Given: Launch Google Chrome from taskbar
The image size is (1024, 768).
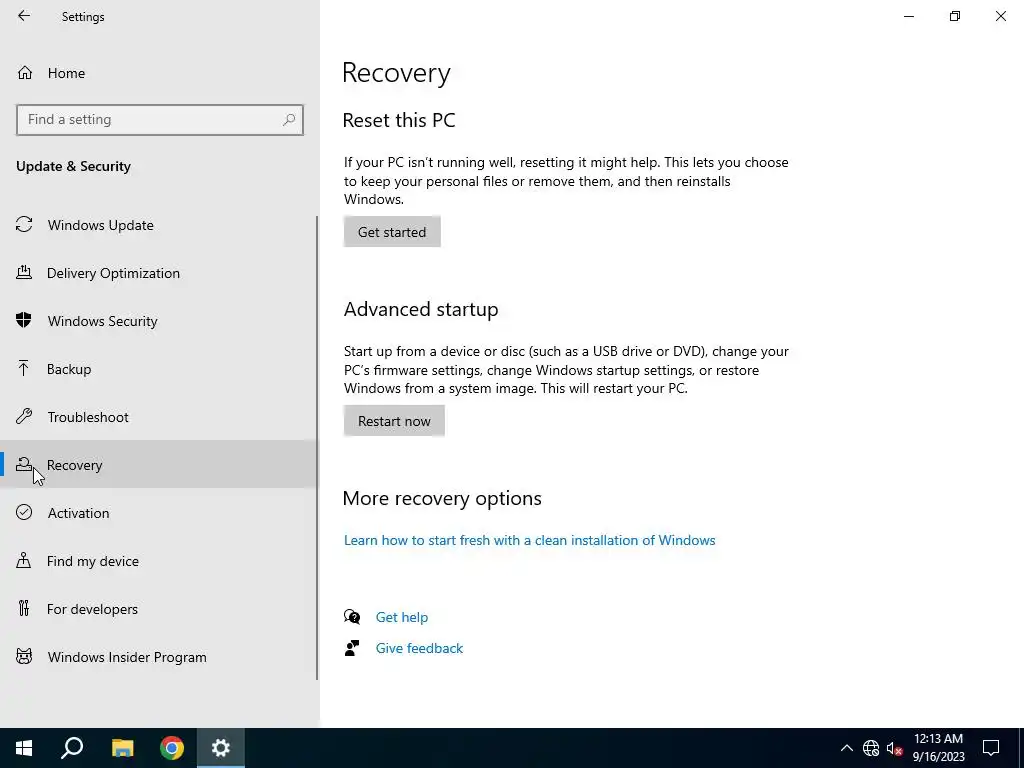Looking at the screenshot, I should [x=172, y=748].
